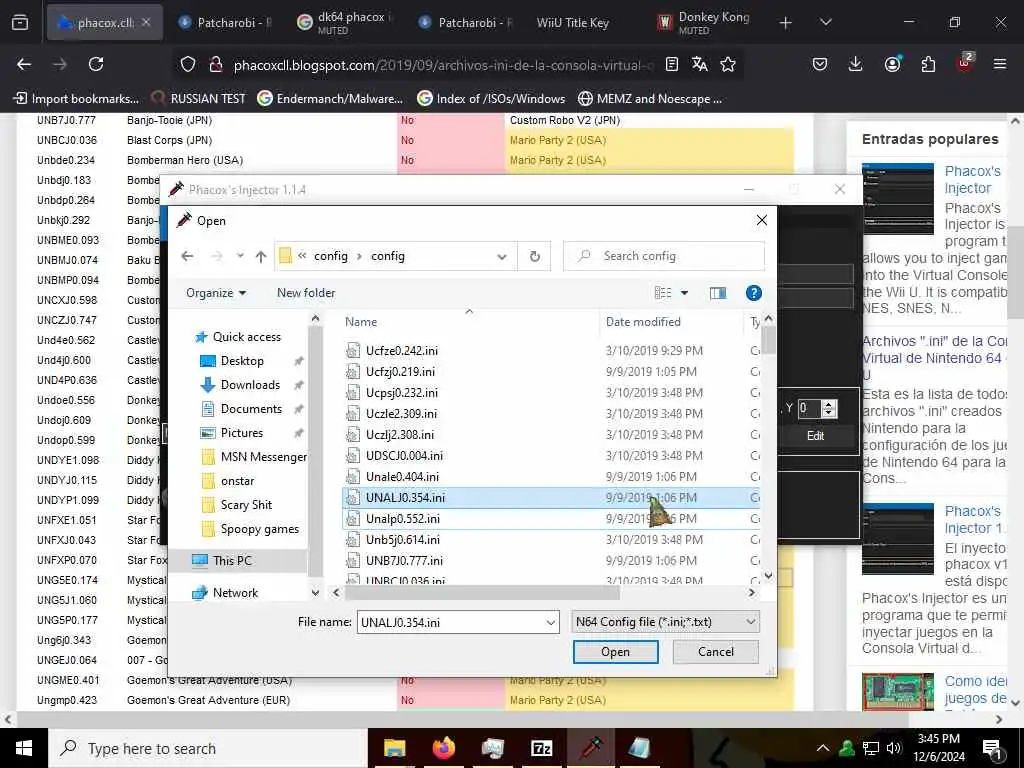
Task: Open a new browser tab
Action: pos(786,23)
